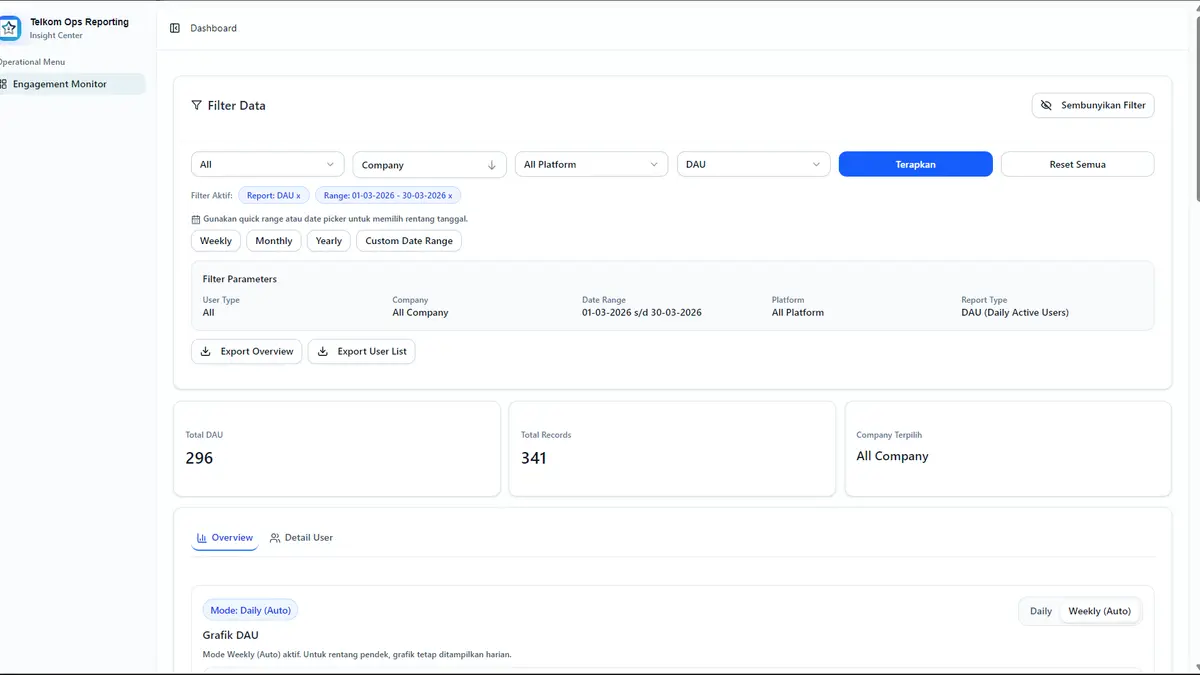Click Reset Semua button

(1078, 164)
